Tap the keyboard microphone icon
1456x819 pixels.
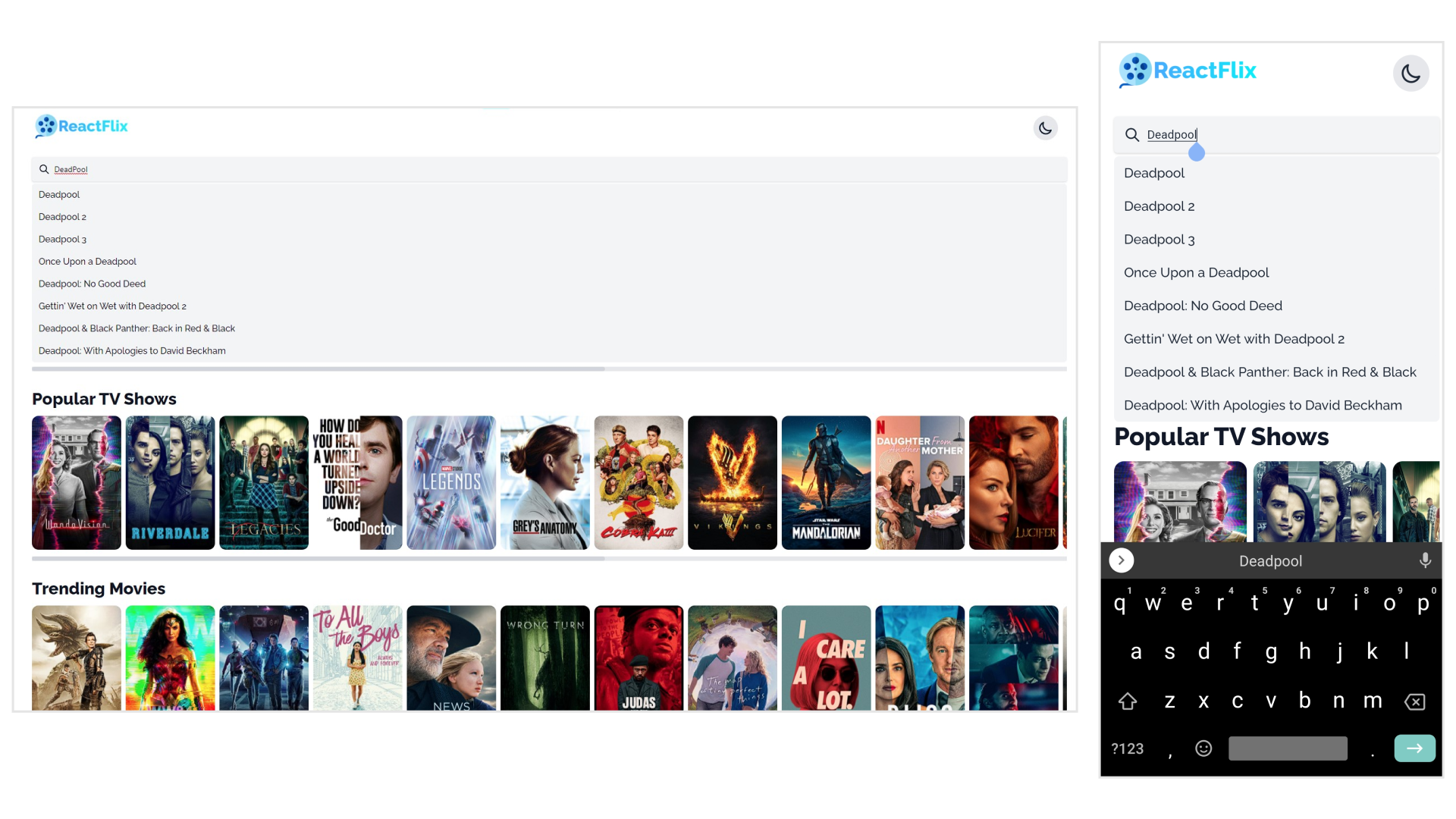(x=1425, y=560)
